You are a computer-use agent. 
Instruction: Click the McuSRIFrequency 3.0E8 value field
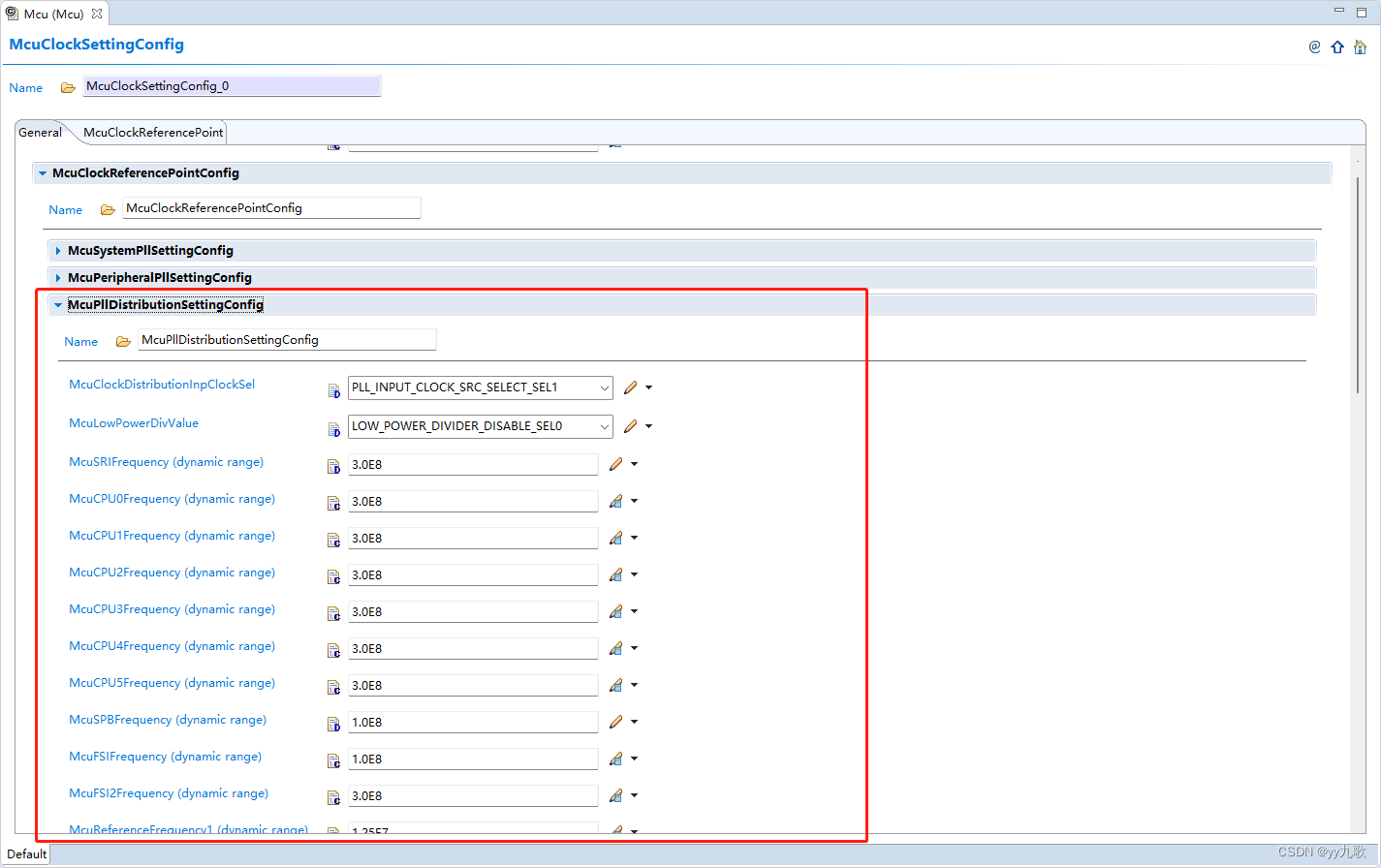click(x=473, y=465)
